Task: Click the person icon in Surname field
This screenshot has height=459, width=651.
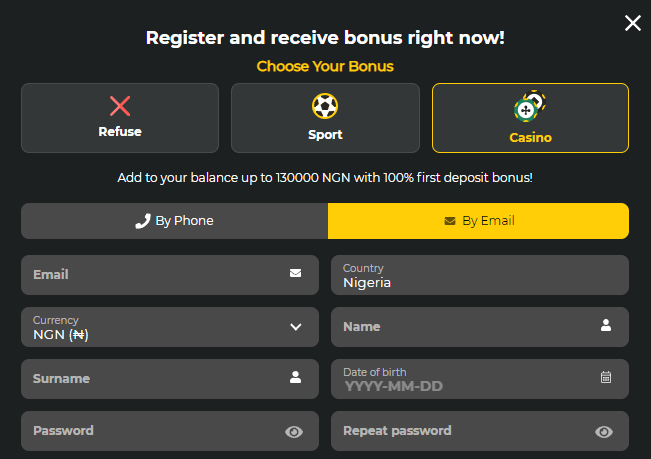Action: click(x=295, y=377)
